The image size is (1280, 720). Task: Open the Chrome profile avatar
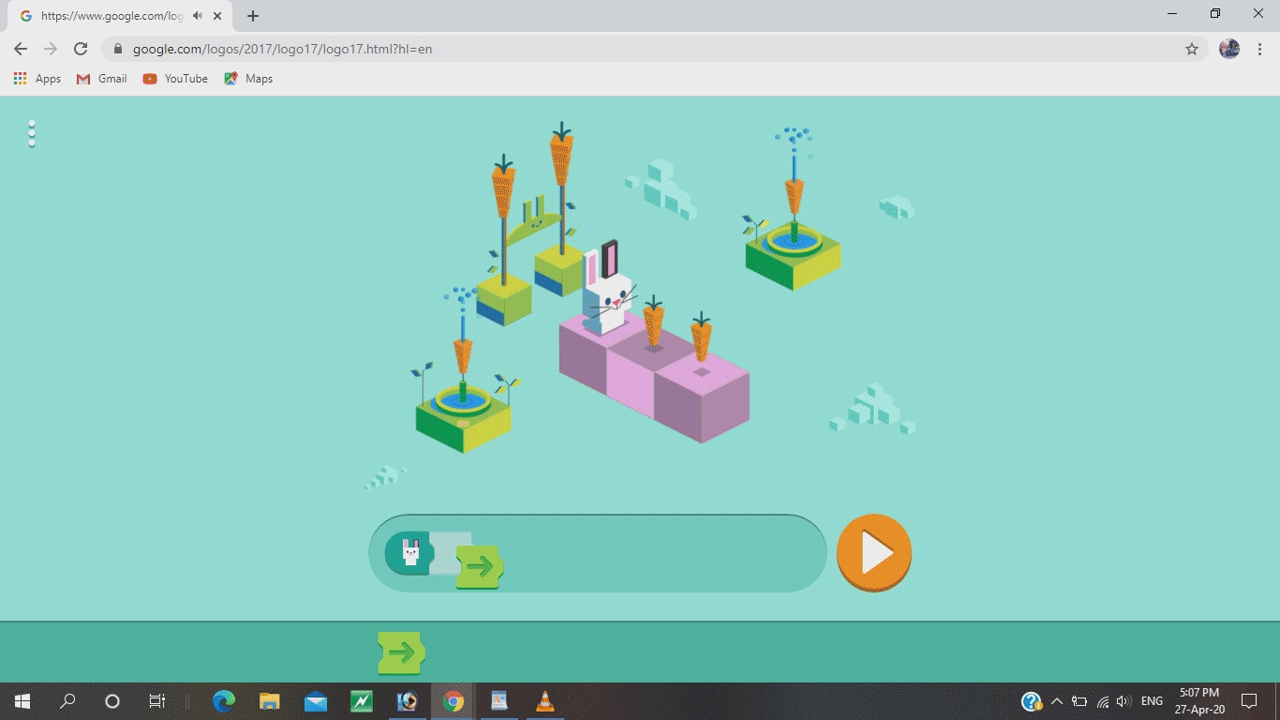[1229, 49]
